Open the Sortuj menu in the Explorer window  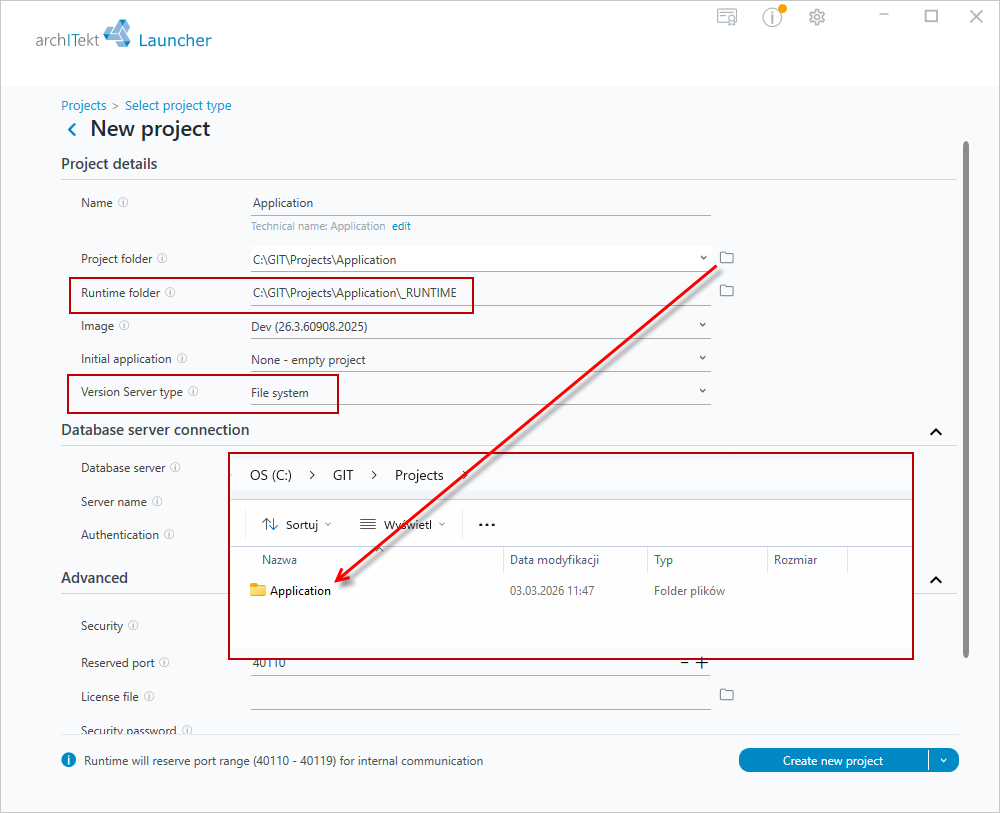[x=297, y=525]
